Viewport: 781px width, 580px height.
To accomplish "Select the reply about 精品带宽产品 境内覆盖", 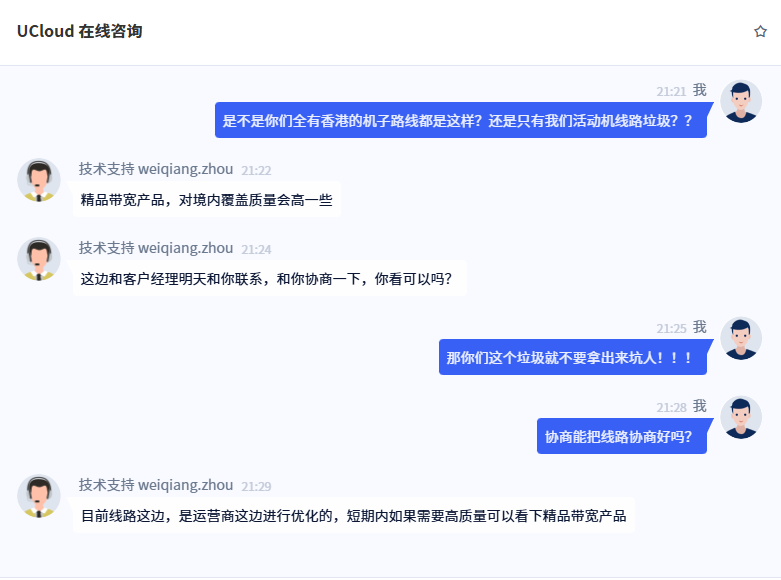I will 207,199.
